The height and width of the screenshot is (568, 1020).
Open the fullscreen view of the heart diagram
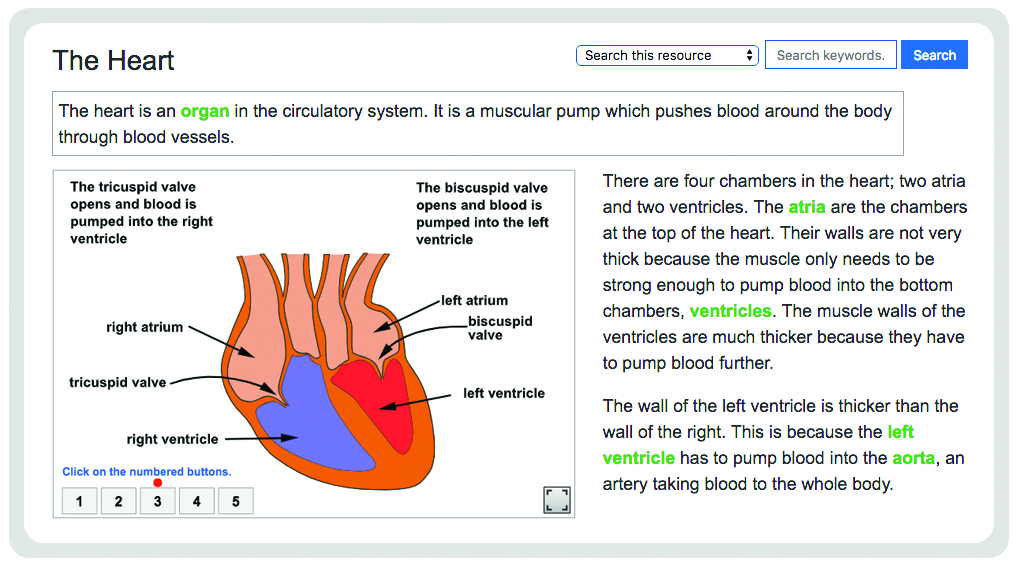tap(557, 500)
